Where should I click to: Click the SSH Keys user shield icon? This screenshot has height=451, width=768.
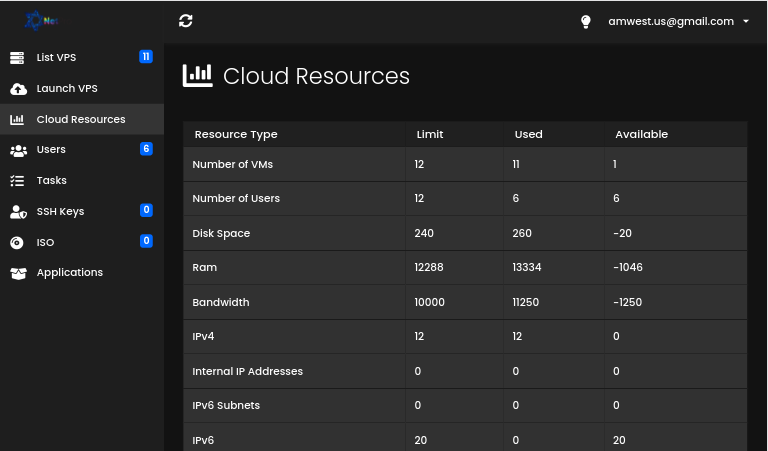click(x=18, y=212)
